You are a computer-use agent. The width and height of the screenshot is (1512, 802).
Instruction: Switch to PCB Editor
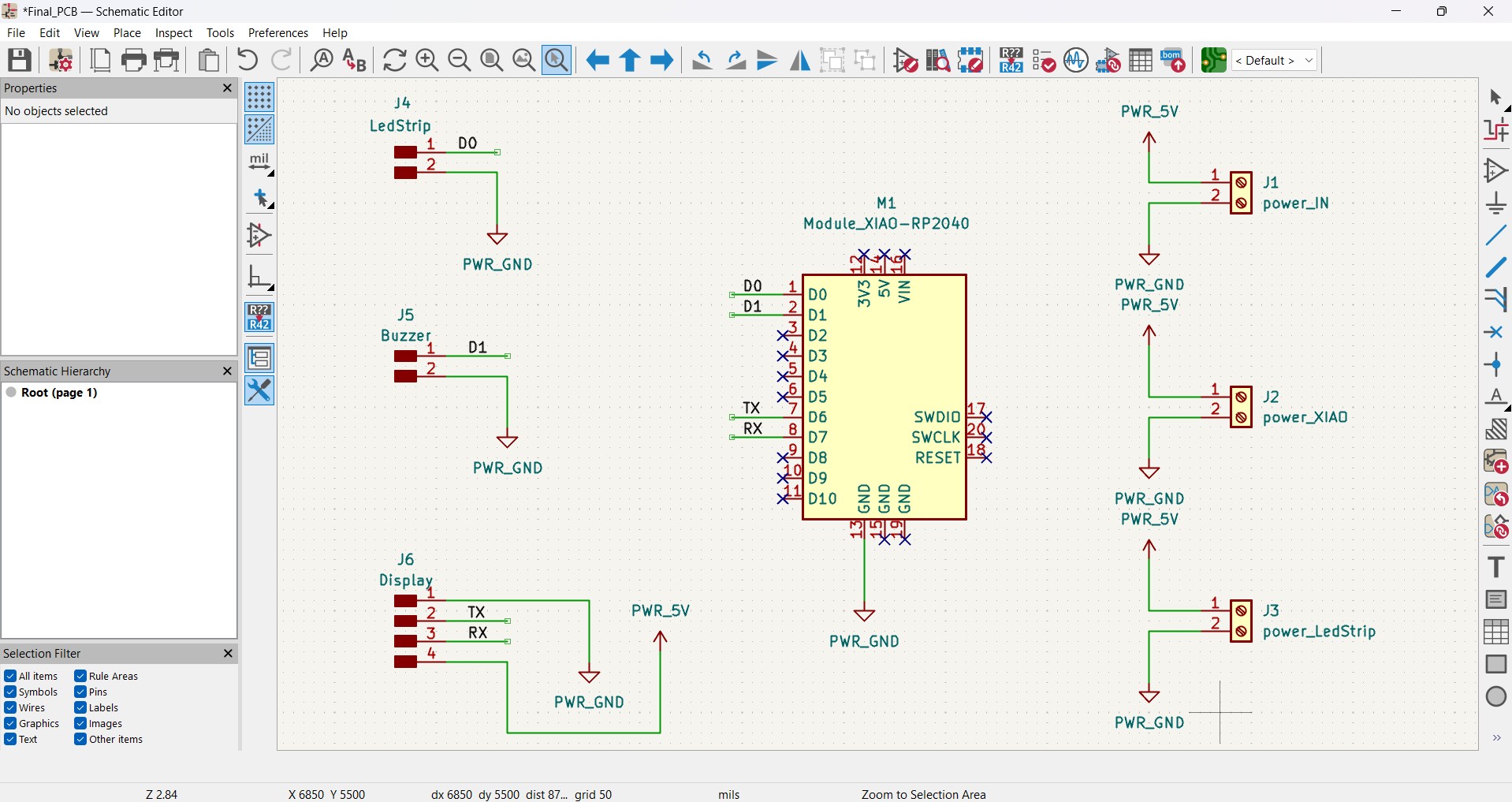coord(1214,60)
